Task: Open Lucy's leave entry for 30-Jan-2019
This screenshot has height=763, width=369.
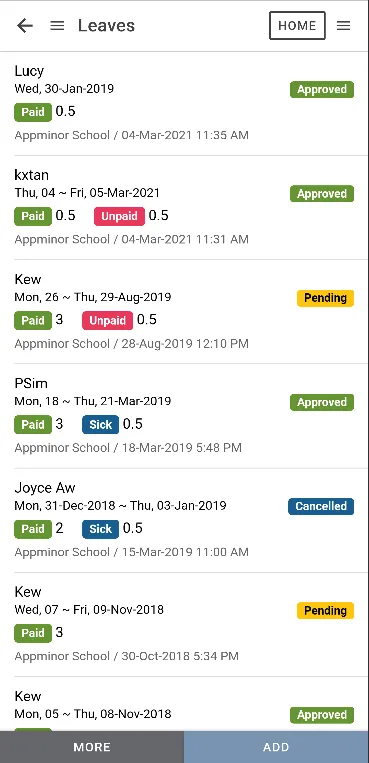Action: [x=184, y=104]
